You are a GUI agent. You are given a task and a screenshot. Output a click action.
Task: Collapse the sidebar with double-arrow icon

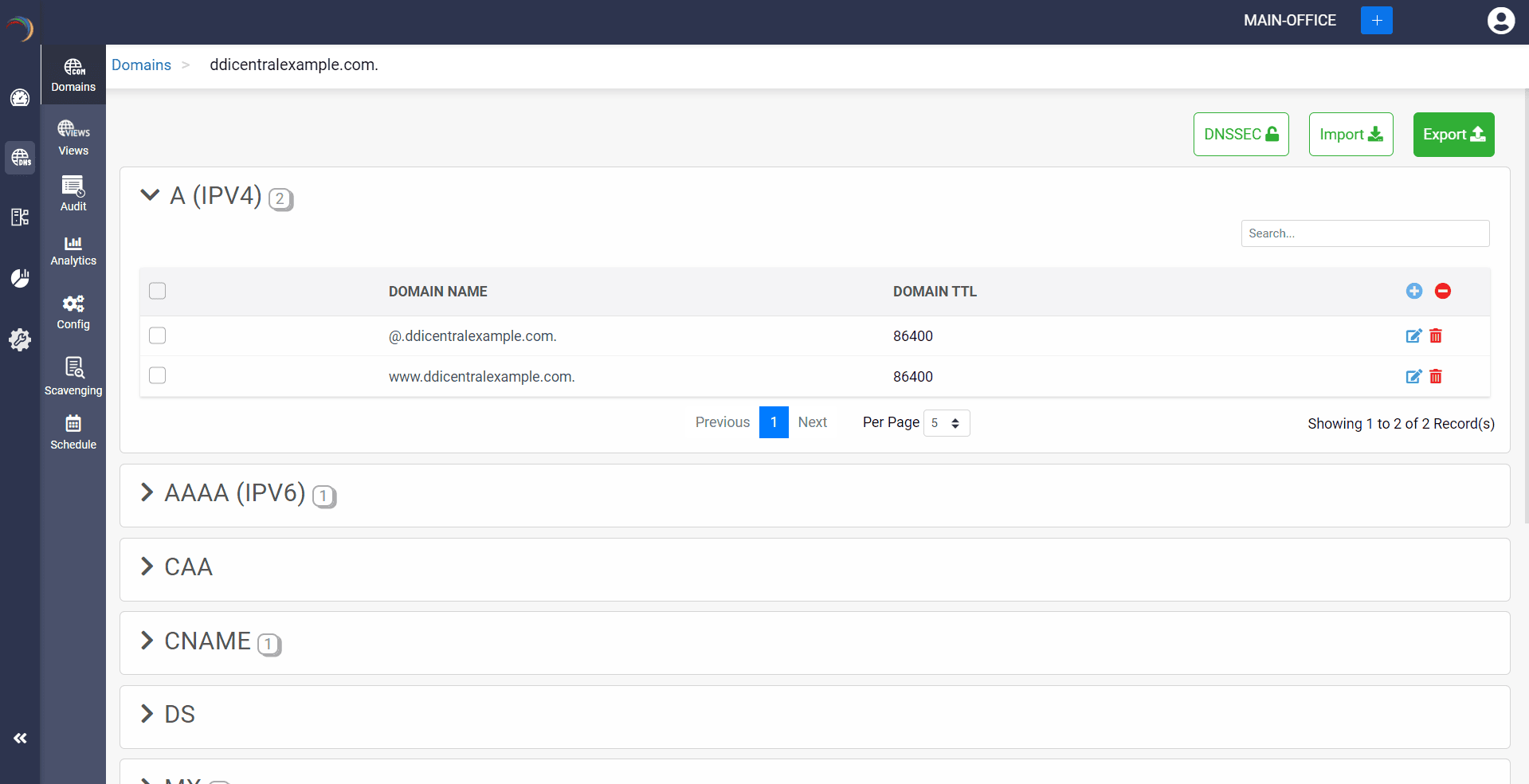(20, 738)
